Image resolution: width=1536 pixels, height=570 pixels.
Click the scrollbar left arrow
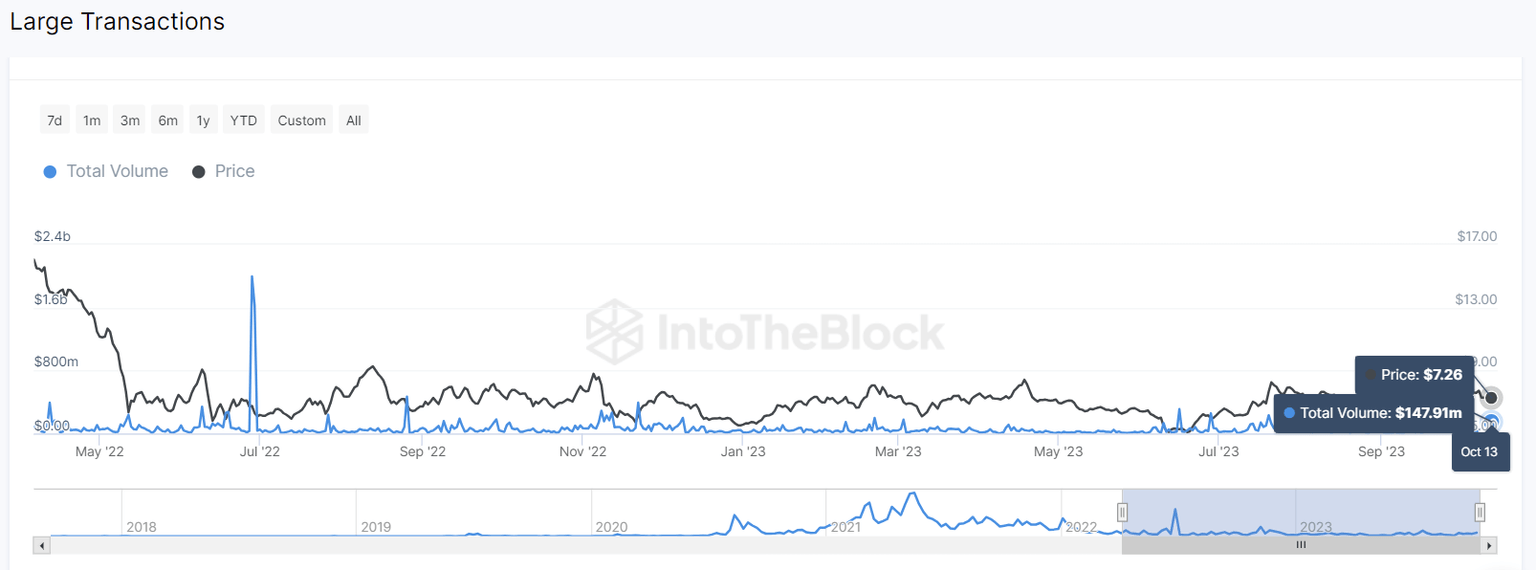coord(41,546)
